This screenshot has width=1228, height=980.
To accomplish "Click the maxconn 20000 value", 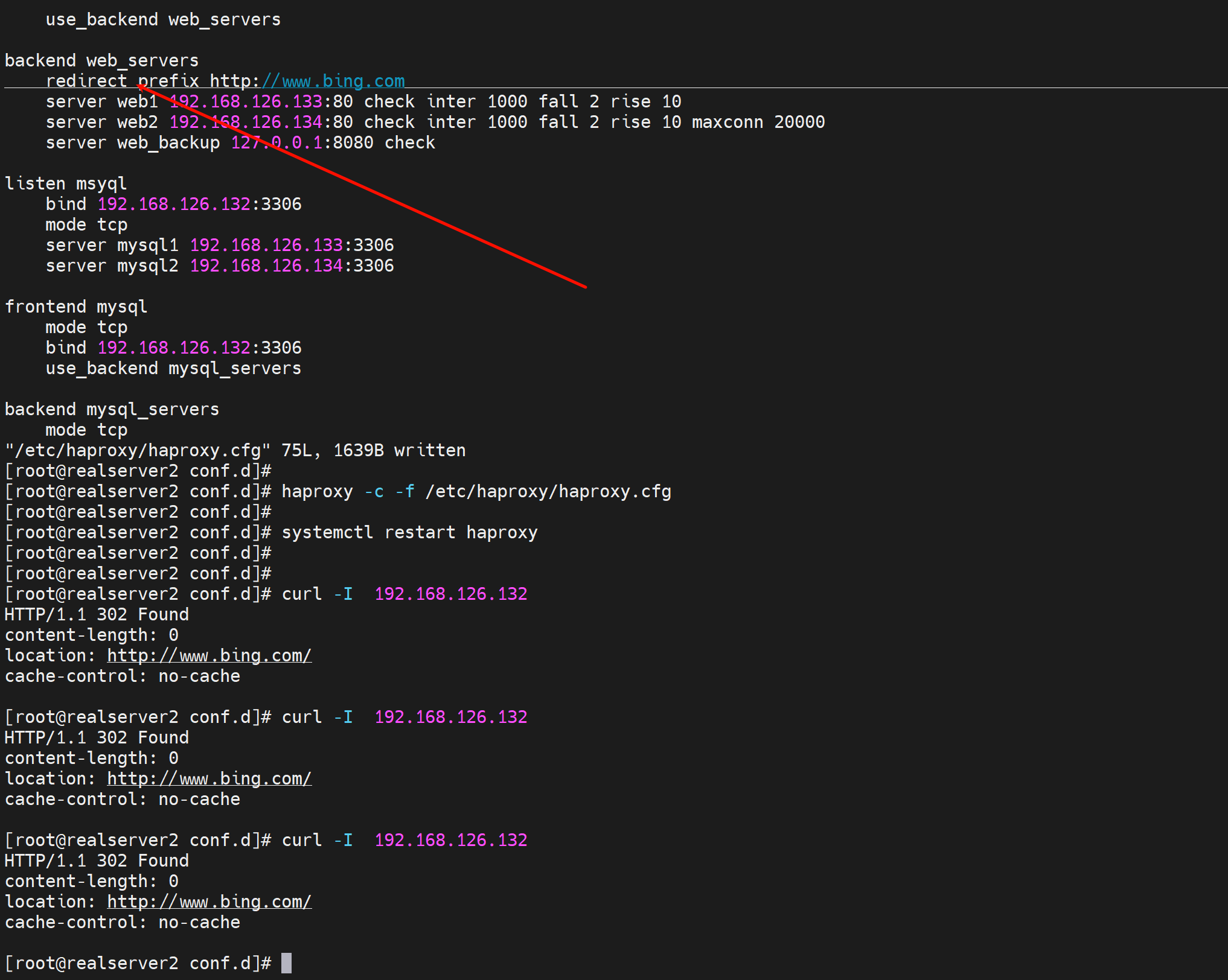I will click(799, 122).
